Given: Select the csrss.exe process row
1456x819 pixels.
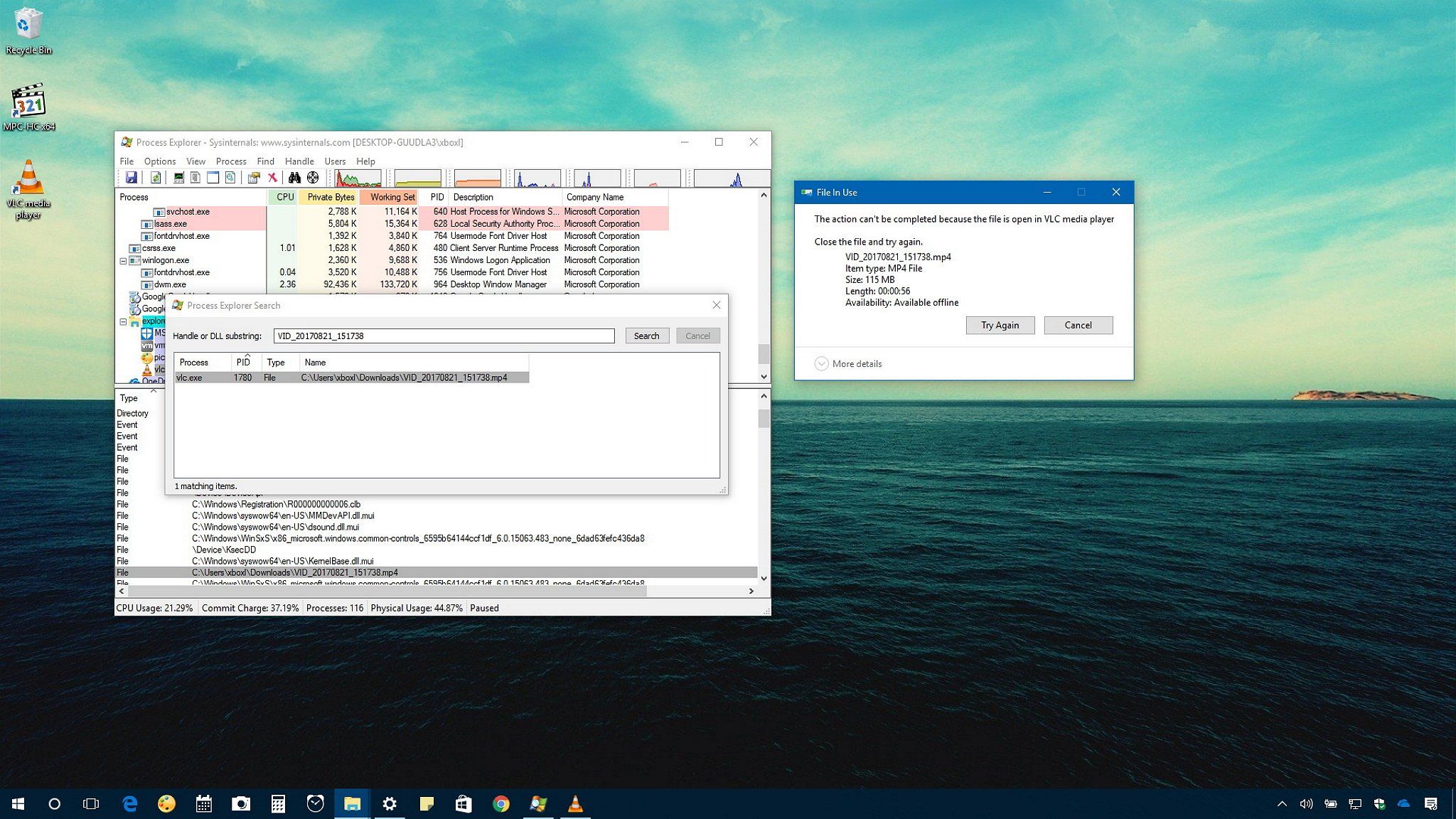Looking at the screenshot, I should [x=392, y=248].
